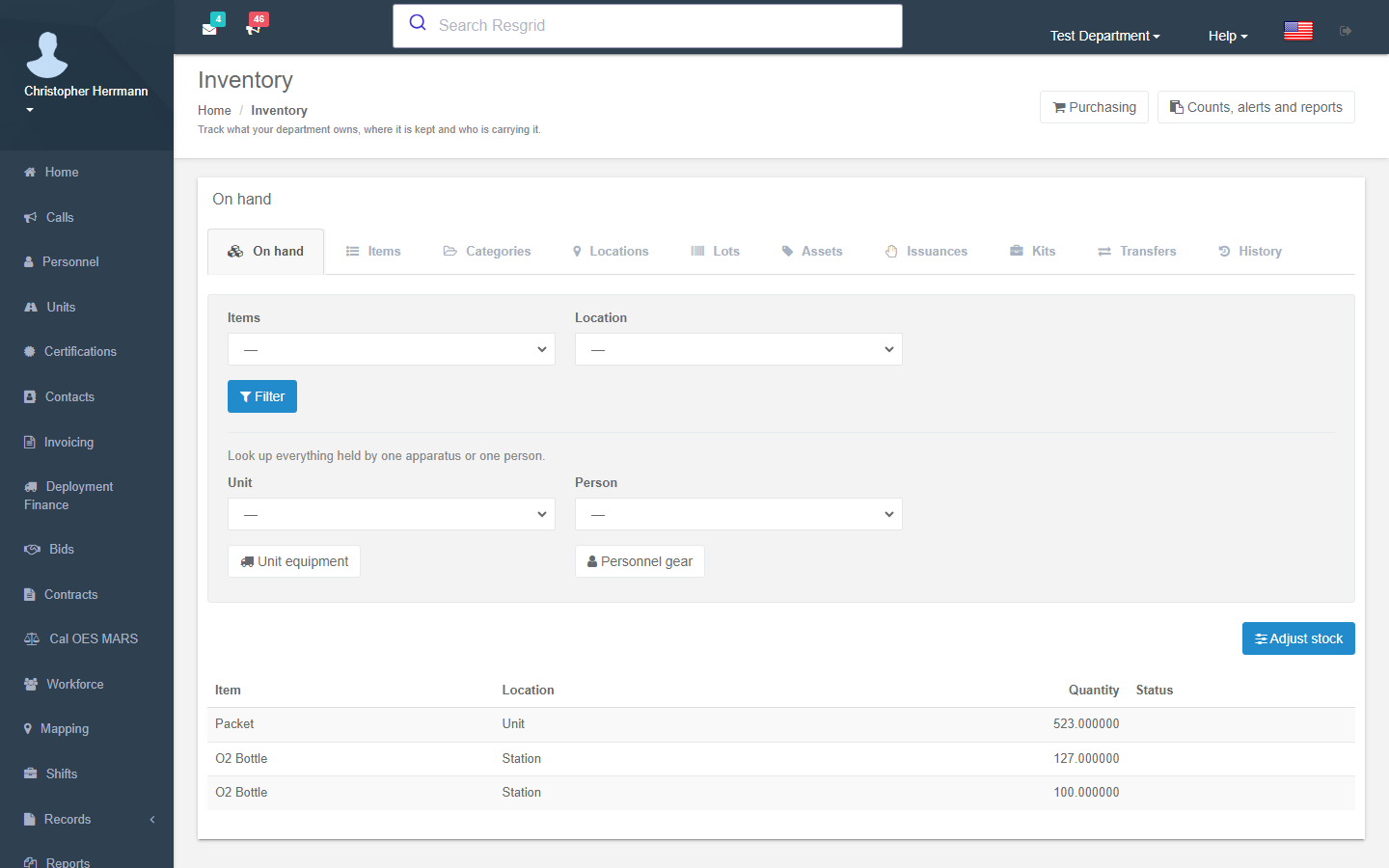The height and width of the screenshot is (868, 1389).
Task: Click the Purchasing button
Action: click(1094, 107)
